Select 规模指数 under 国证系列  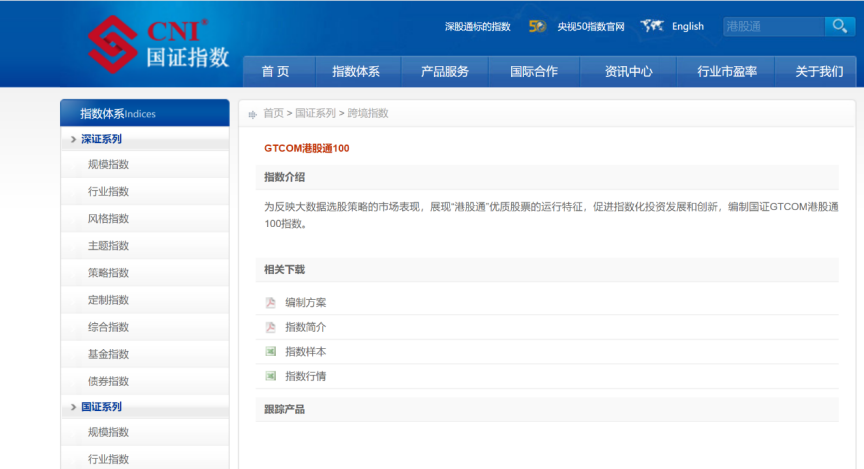[x=108, y=432]
